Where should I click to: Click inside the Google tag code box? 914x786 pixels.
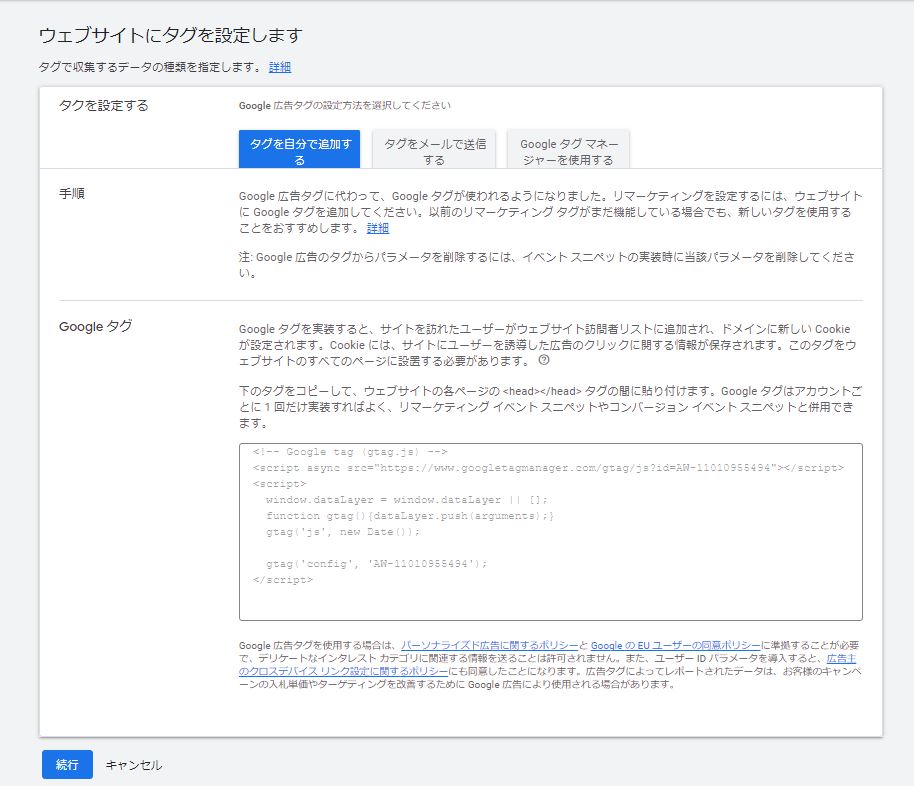coord(550,532)
